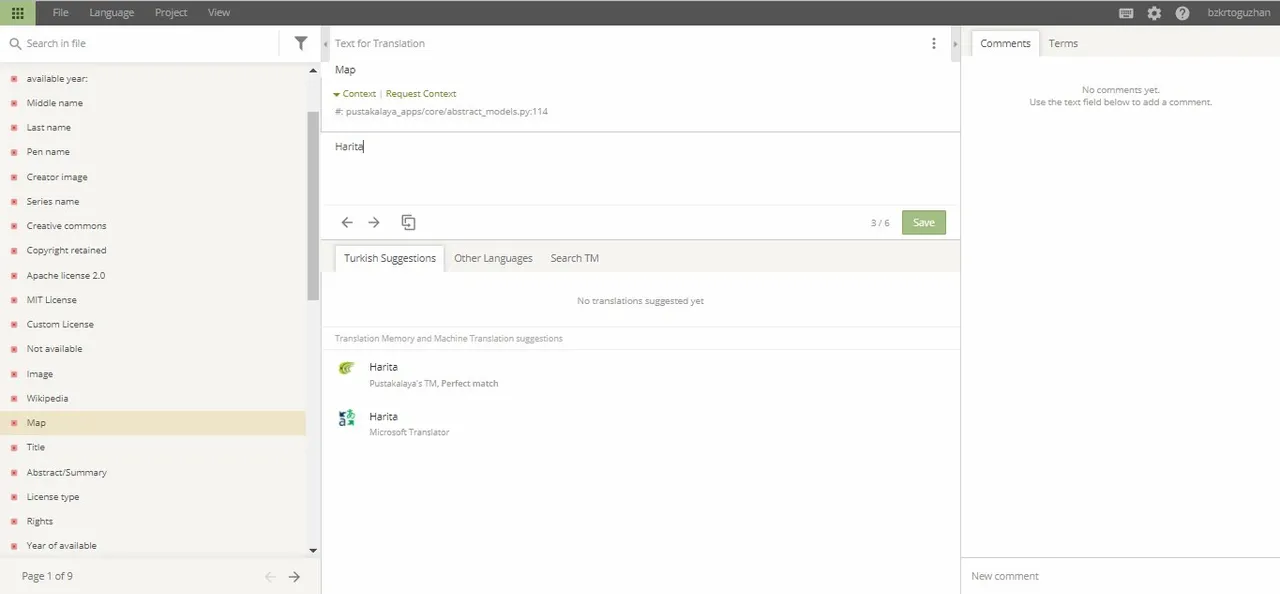The height and width of the screenshot is (594, 1280).
Task: Click the copy source icon
Action: click(x=408, y=222)
